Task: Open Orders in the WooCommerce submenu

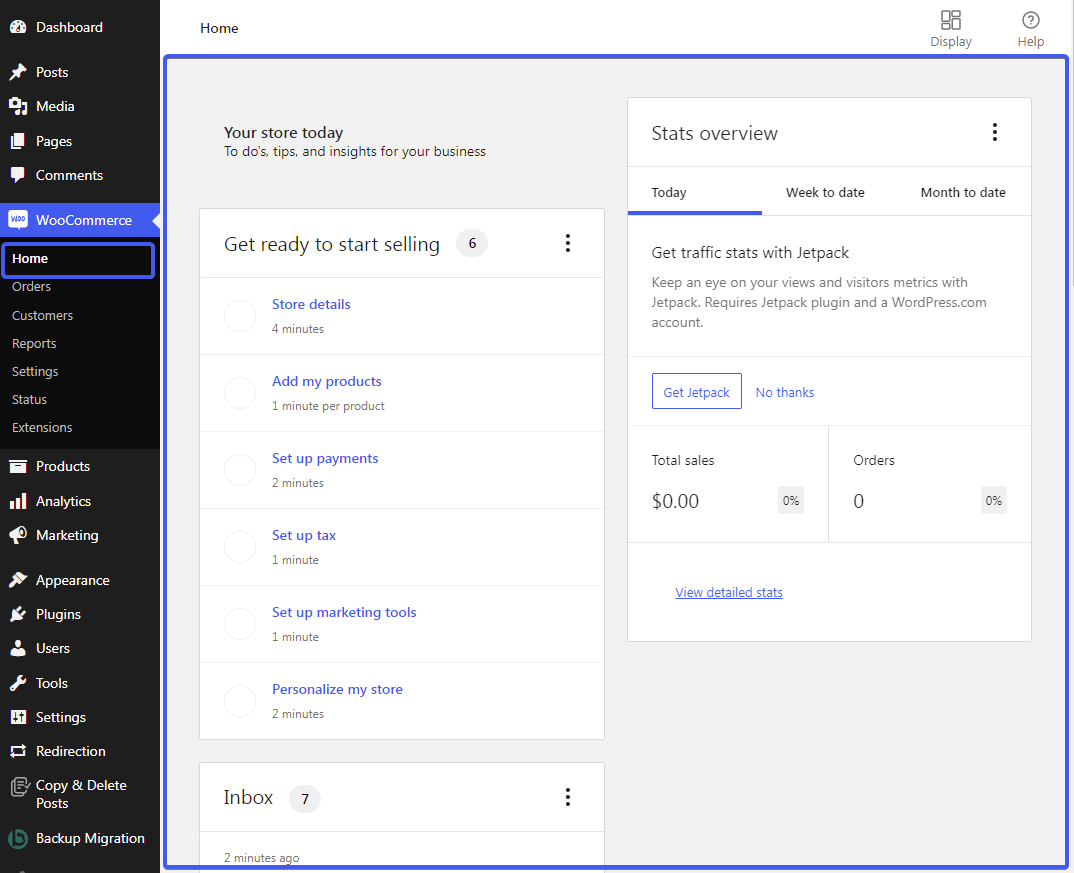Action: (x=31, y=287)
